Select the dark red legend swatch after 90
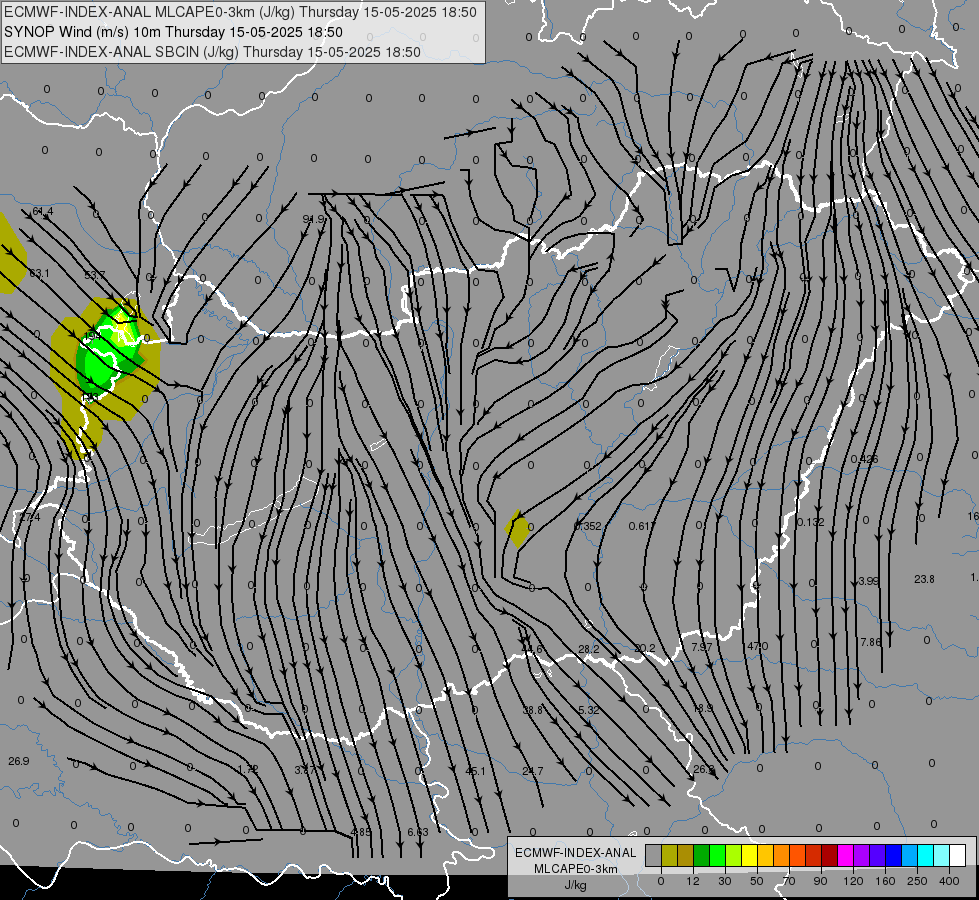 pyautogui.click(x=830, y=856)
